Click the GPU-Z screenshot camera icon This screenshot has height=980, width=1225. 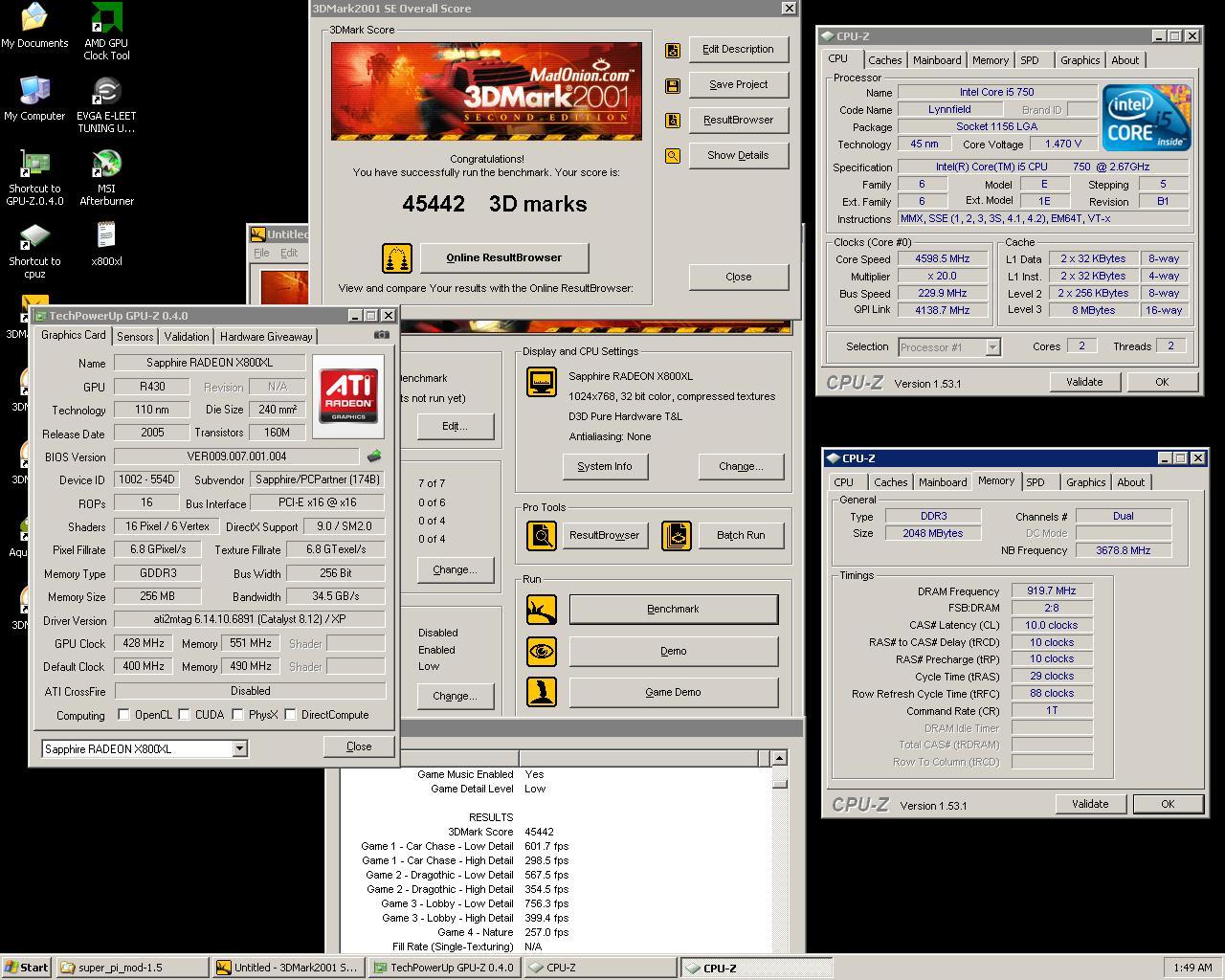[x=382, y=335]
